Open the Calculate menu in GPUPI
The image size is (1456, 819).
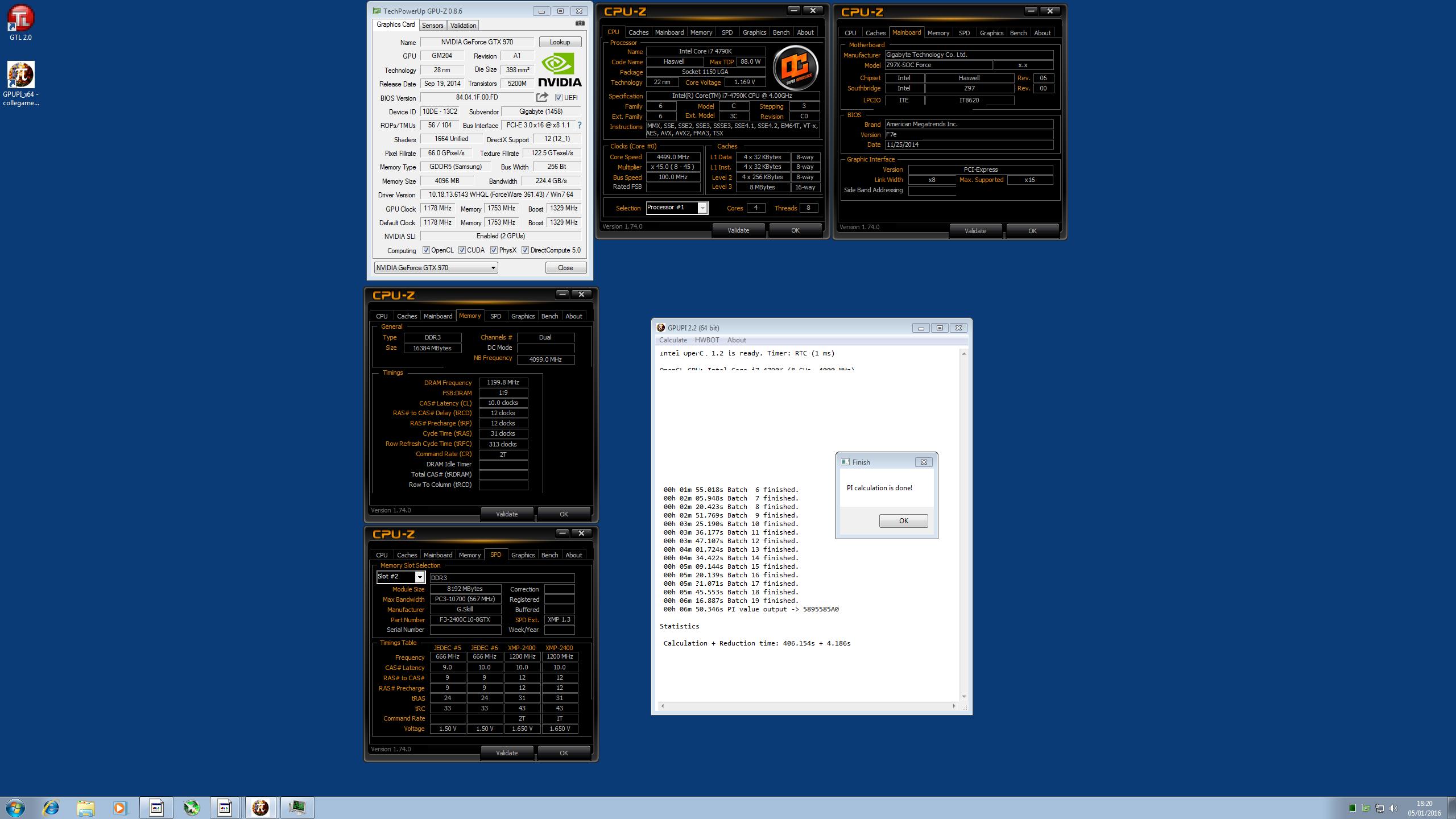pos(673,340)
